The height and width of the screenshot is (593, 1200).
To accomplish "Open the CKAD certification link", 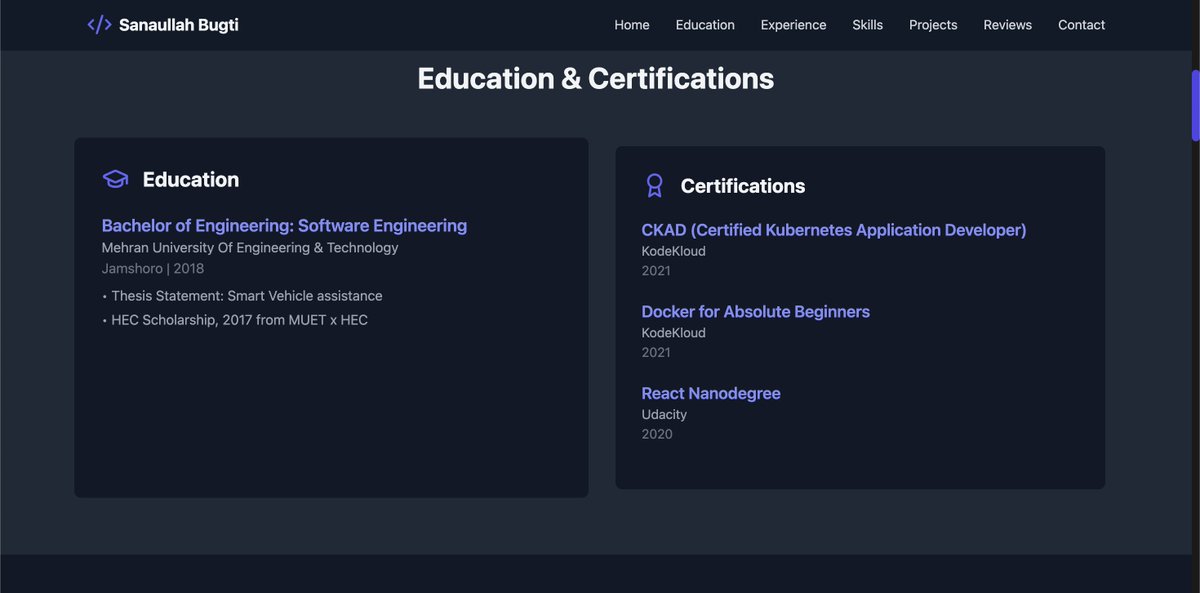I will point(834,229).
